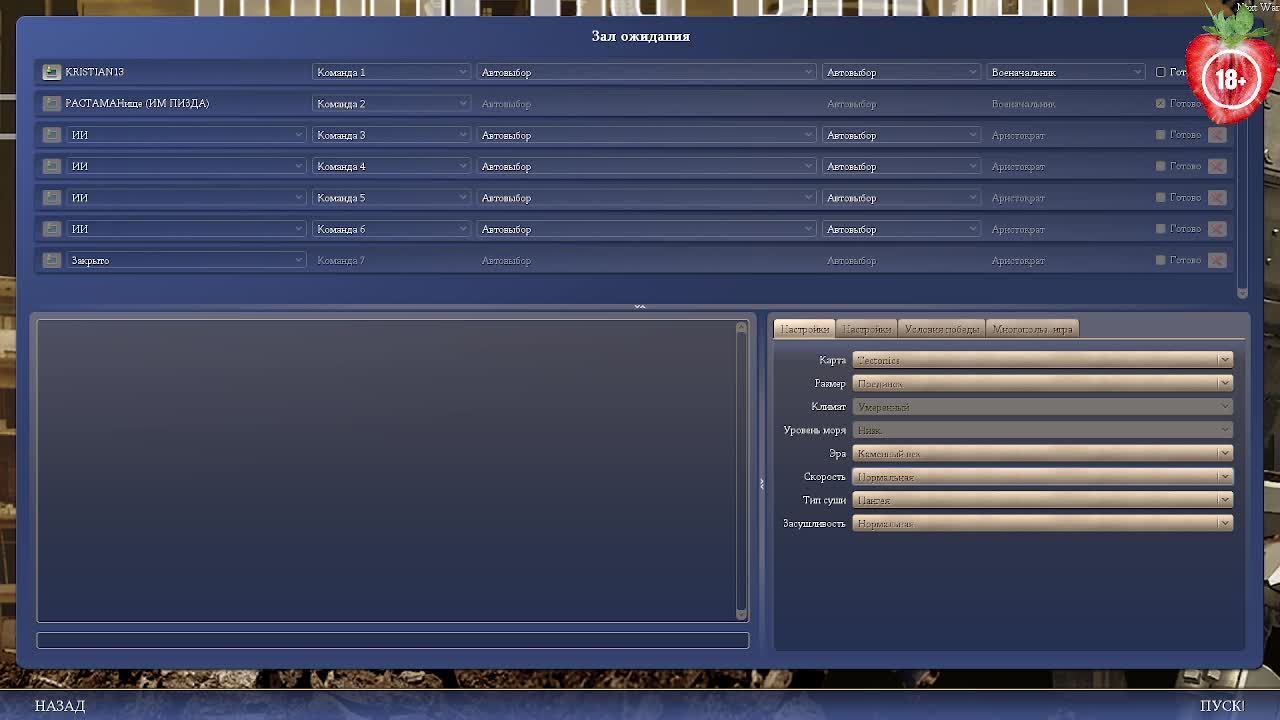Click the player icon beside KRISTIAN13

point(52,72)
